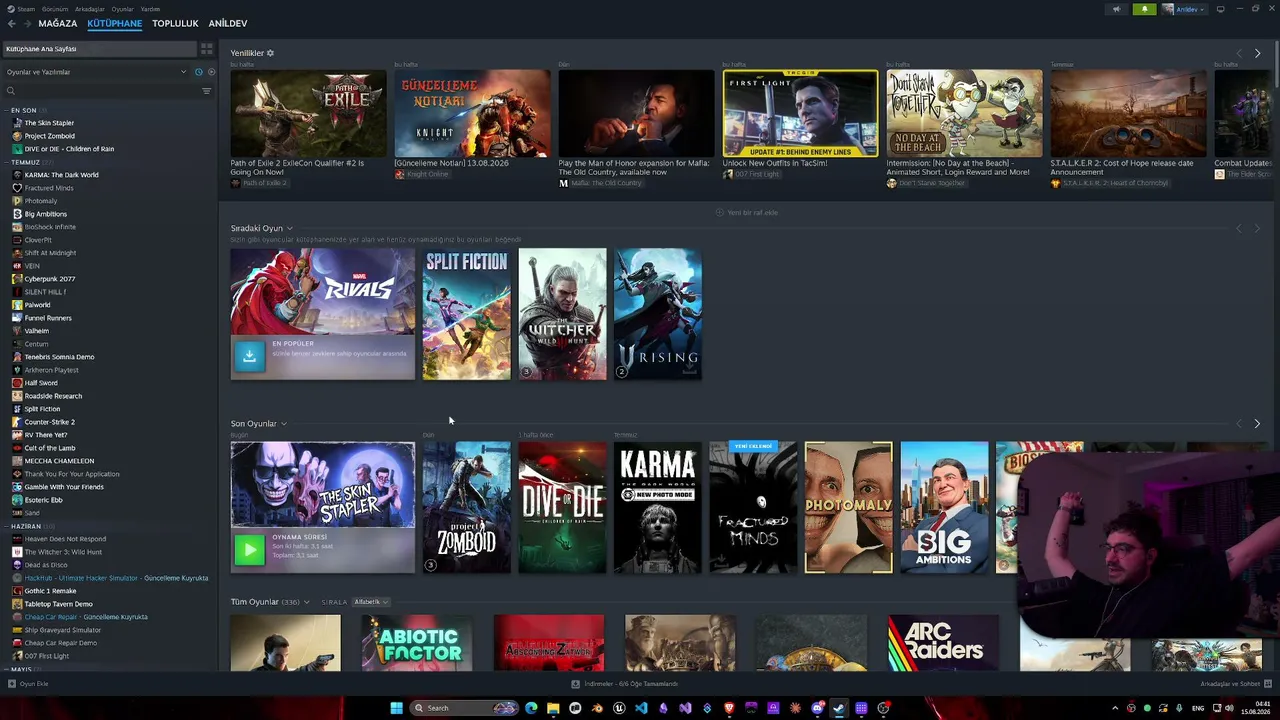Screen dimensions: 1280x720
Task: Open the Windows Start menu
Action: tap(396, 708)
